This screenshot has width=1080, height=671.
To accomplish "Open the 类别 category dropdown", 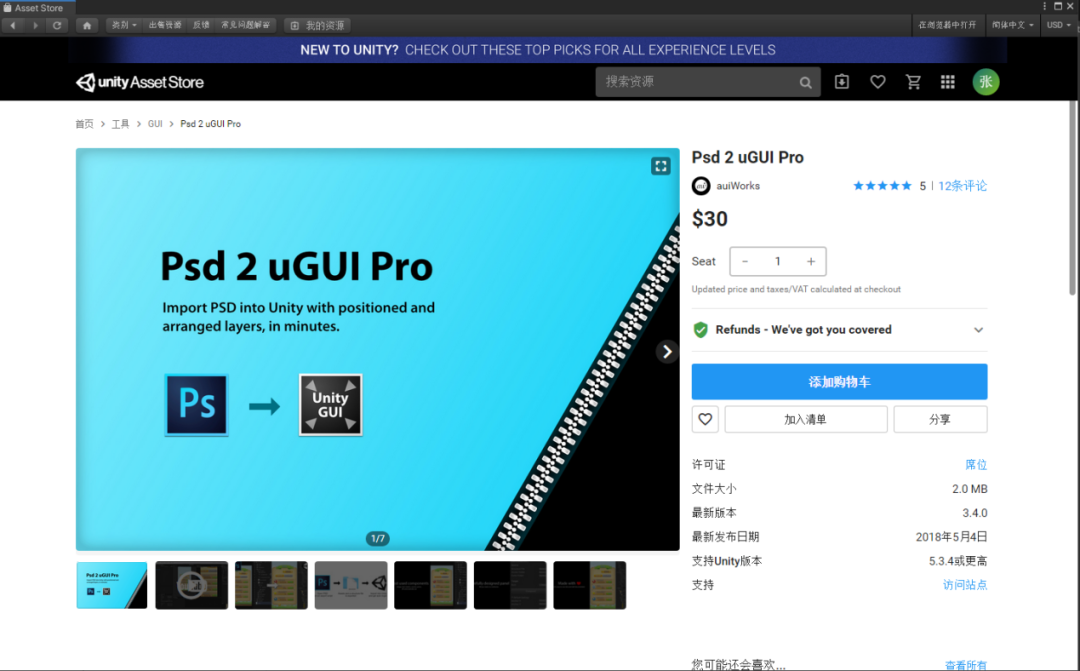I will point(124,25).
